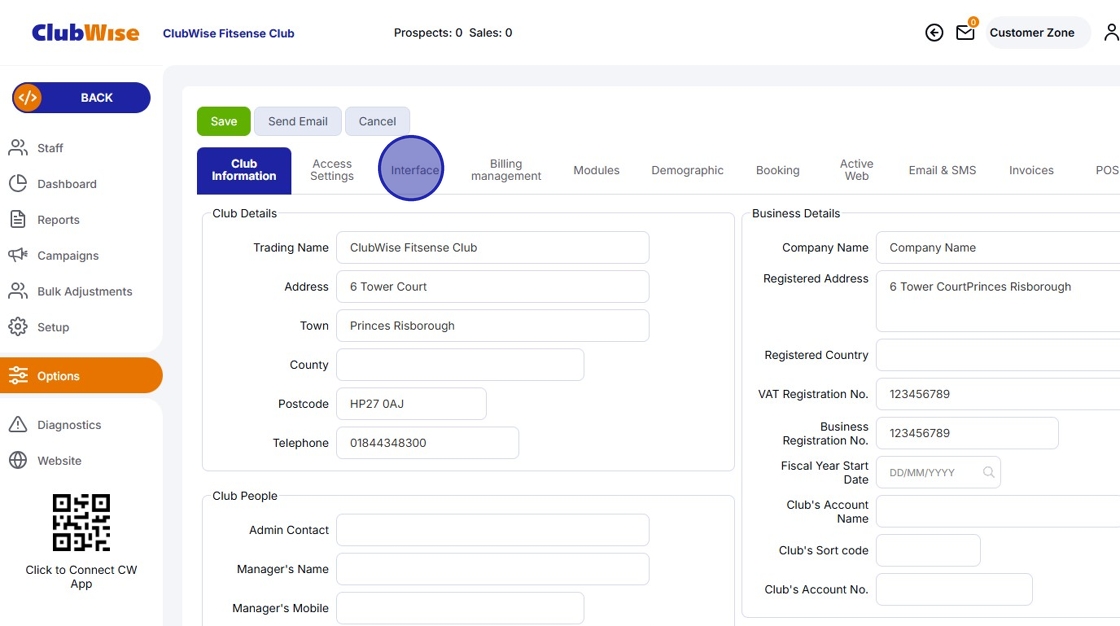
Task: Open the mail envelope notifications icon
Action: coord(965,33)
